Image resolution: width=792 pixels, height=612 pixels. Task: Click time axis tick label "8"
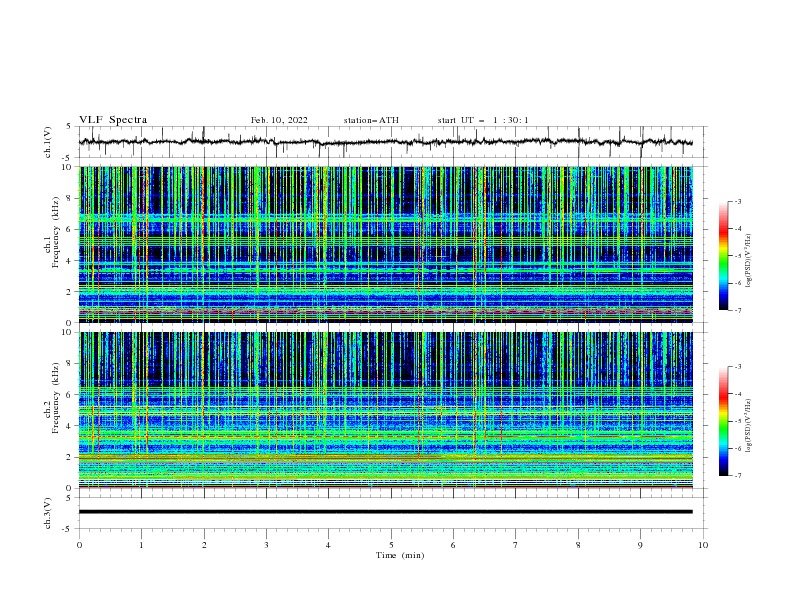coord(578,545)
